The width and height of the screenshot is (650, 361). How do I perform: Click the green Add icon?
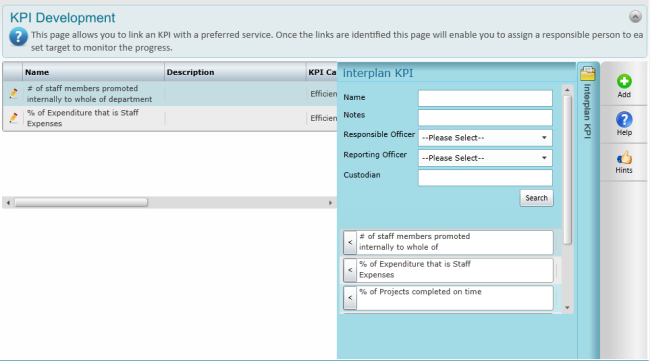(x=624, y=82)
